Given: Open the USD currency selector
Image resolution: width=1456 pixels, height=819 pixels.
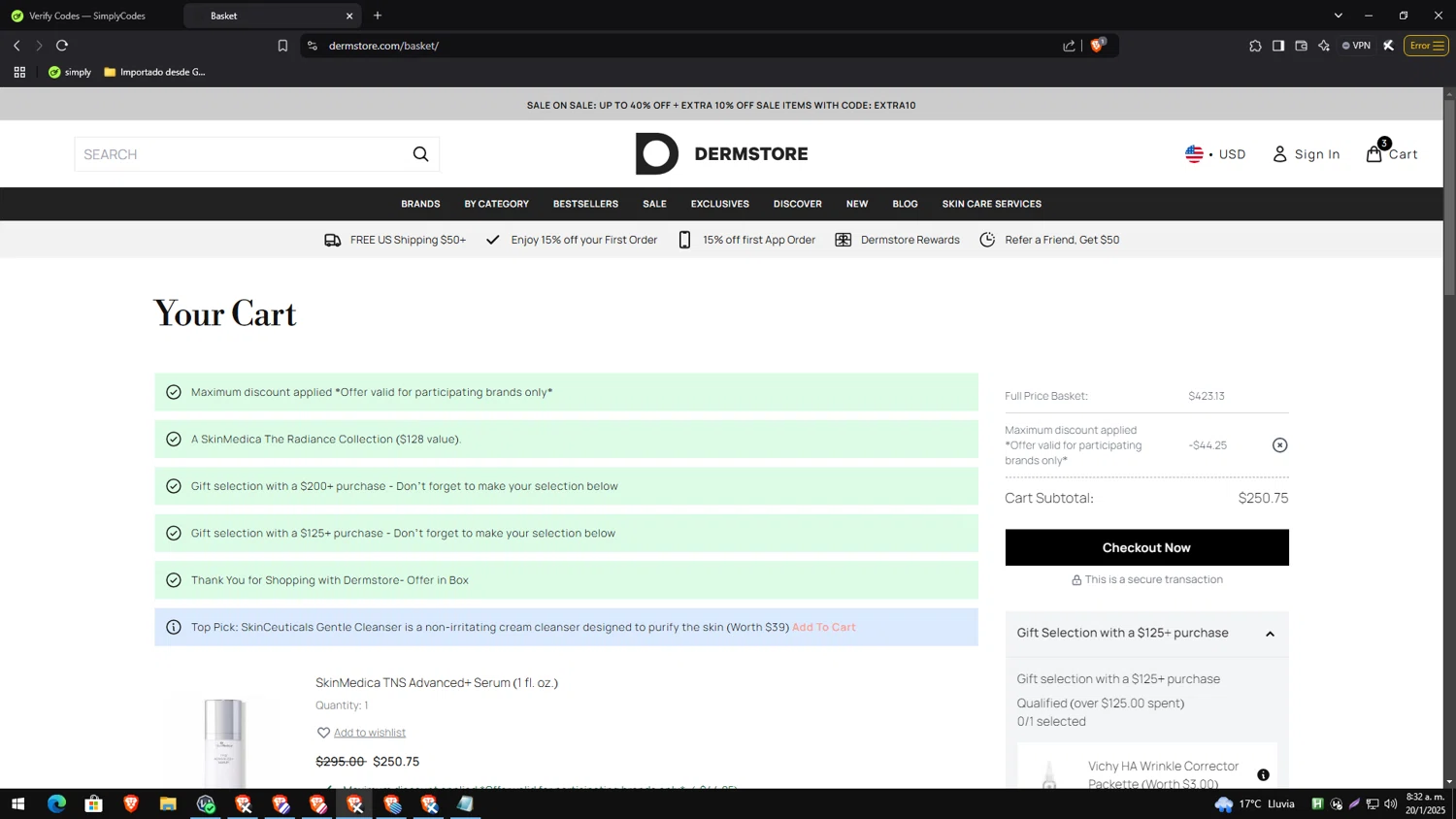Looking at the screenshot, I should coord(1215,154).
